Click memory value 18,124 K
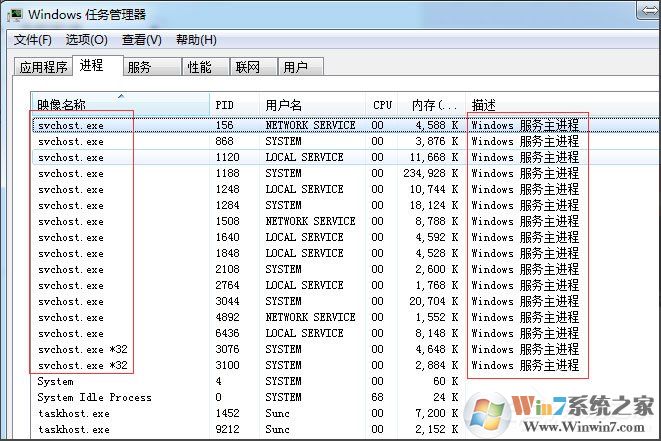This screenshot has width=661, height=441. click(434, 205)
